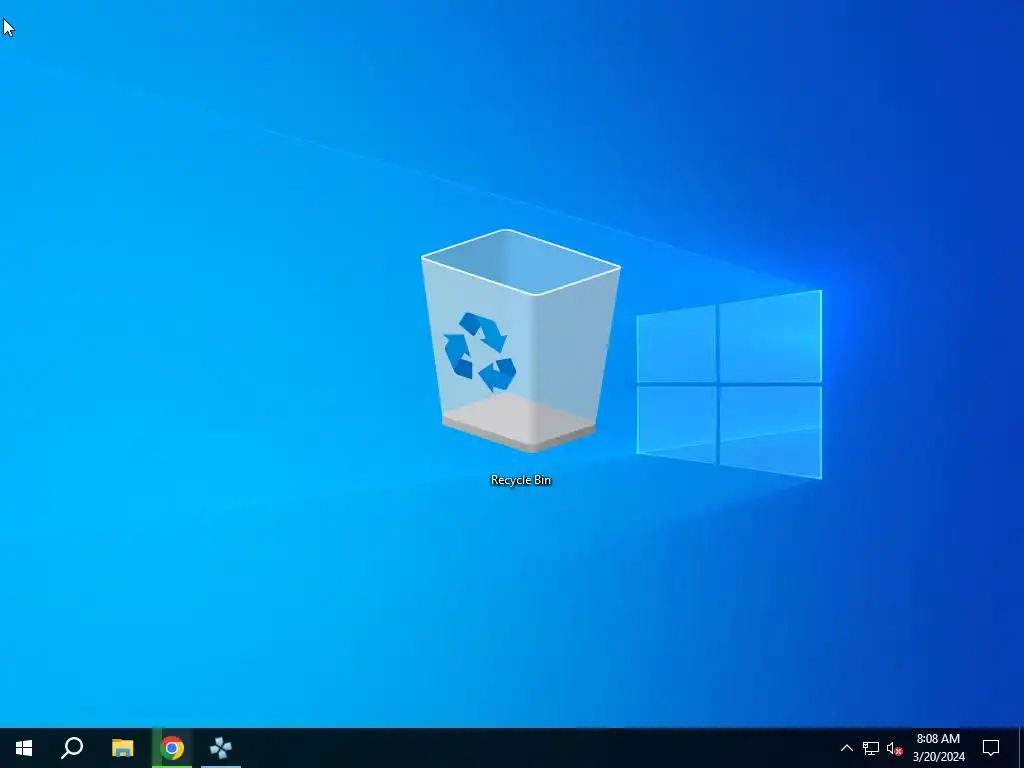Image resolution: width=1024 pixels, height=768 pixels.
Task: Launch File Explorer from taskbar
Action: [x=122, y=748]
